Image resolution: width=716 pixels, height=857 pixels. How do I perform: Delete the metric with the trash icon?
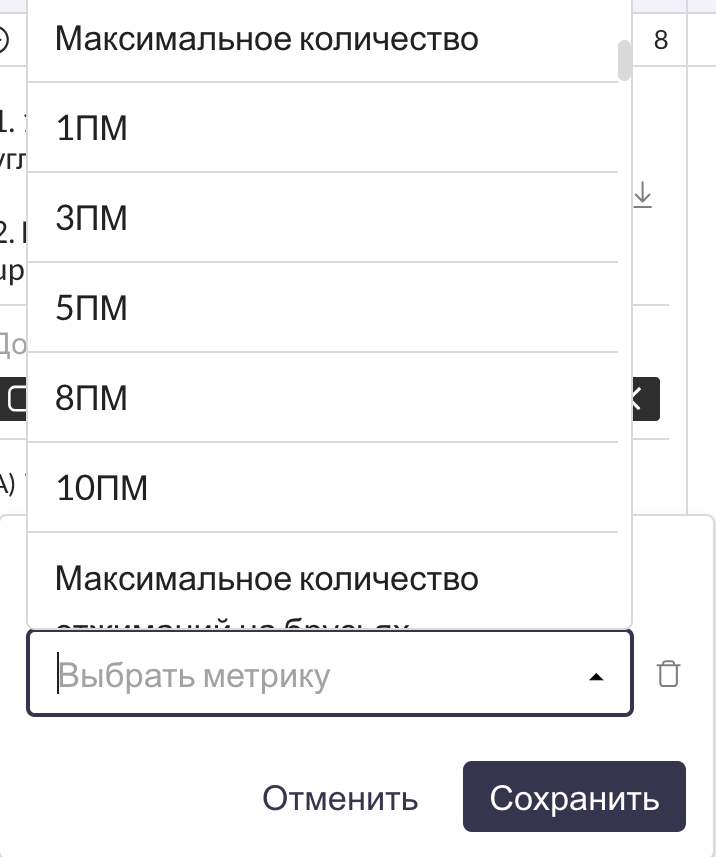coord(668,675)
